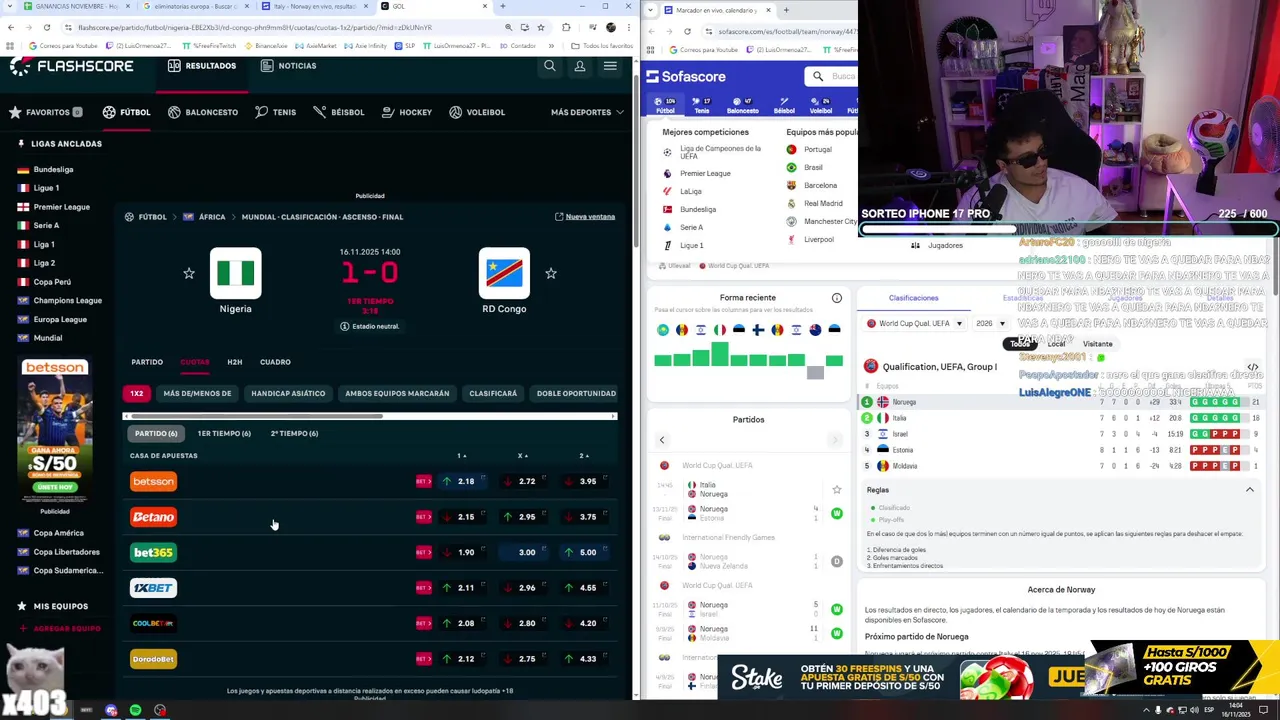The height and width of the screenshot is (720, 1280).
Task: Open the Flashscore user account icon
Action: coord(579,66)
